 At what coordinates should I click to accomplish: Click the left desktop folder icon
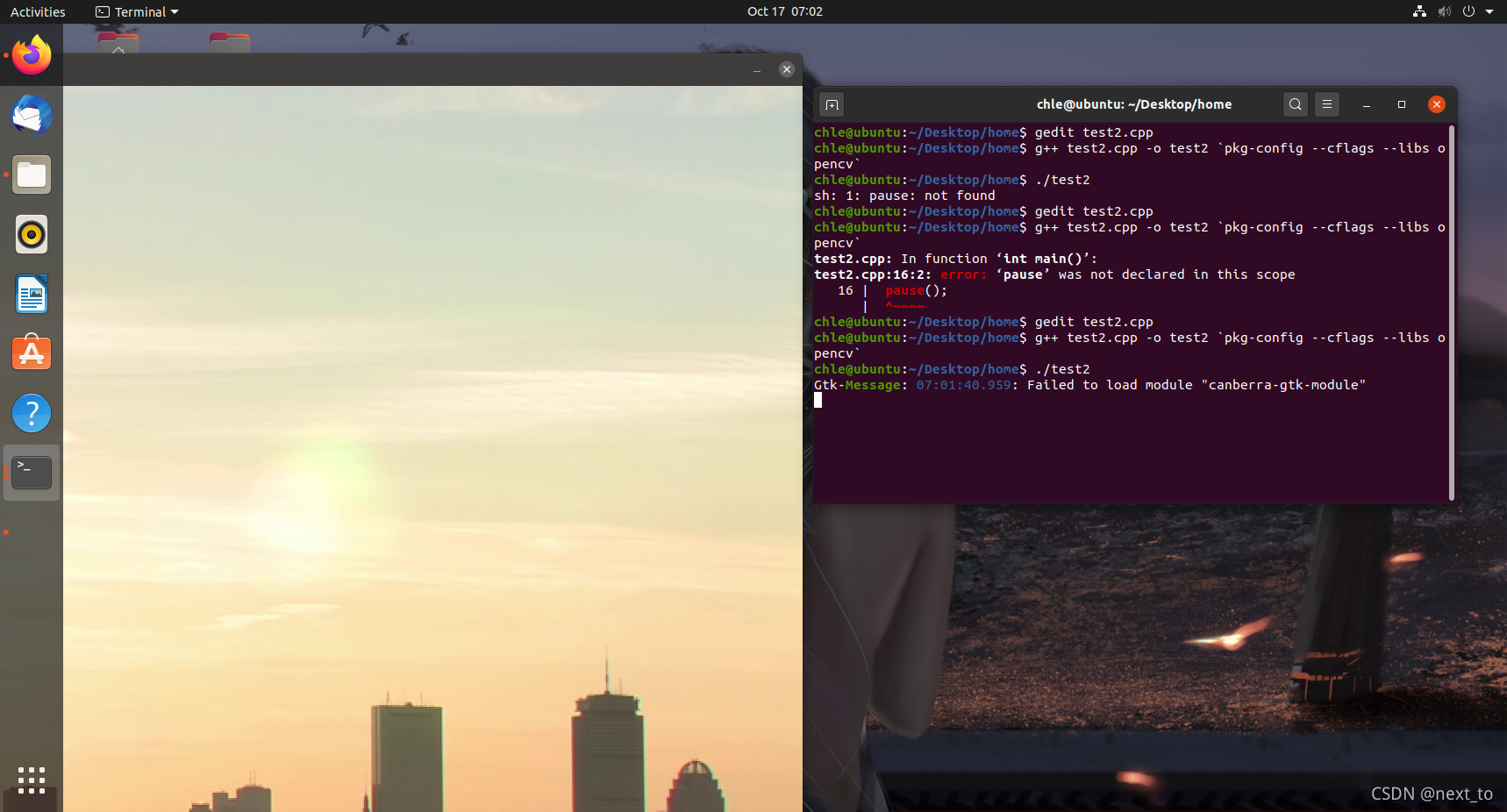(x=118, y=43)
